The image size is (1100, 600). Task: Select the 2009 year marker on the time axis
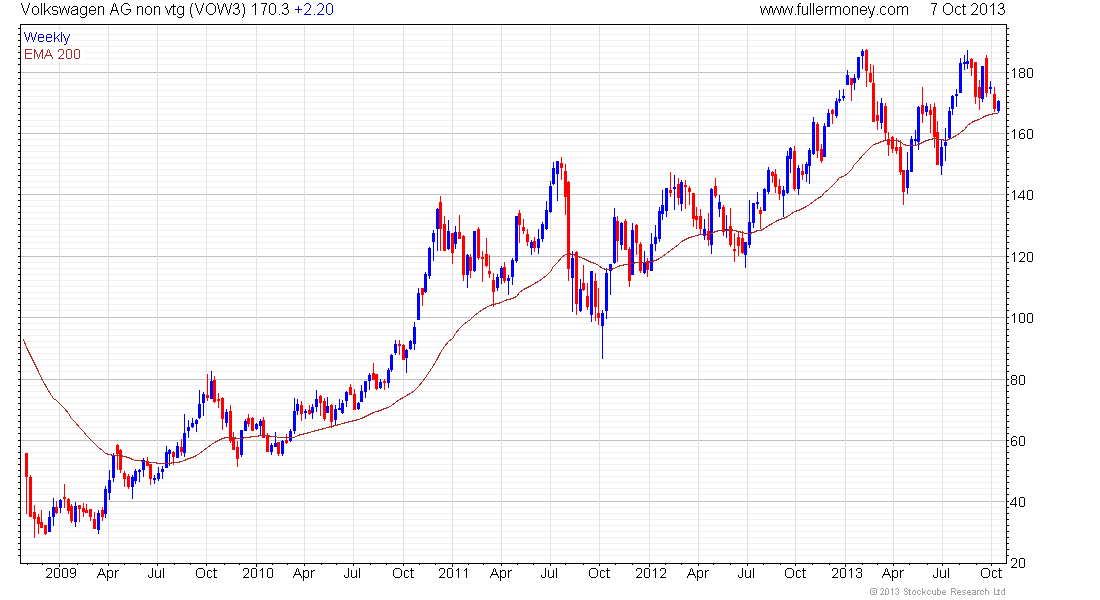[x=60, y=573]
